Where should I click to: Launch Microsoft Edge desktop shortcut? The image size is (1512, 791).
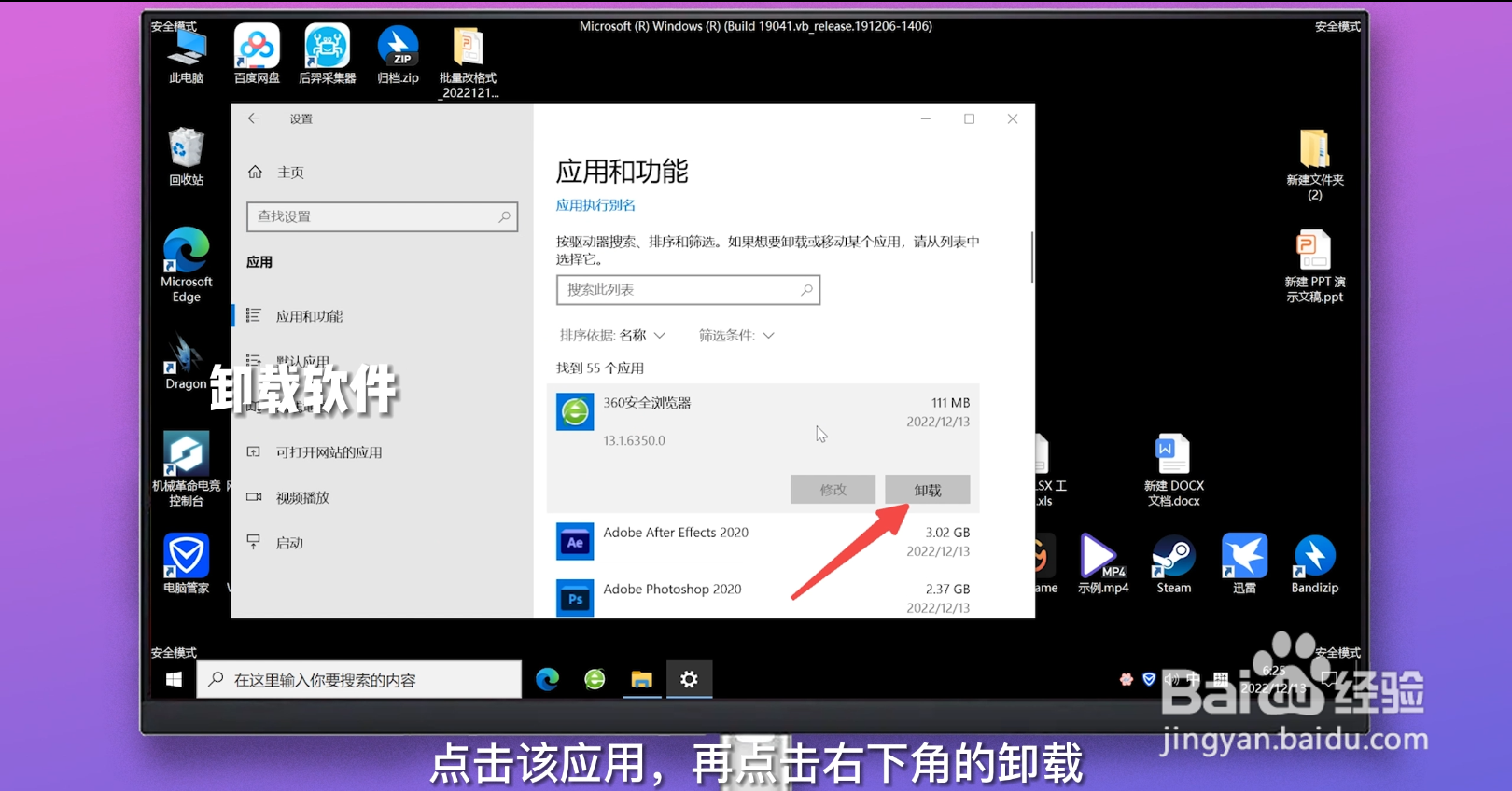[187, 265]
